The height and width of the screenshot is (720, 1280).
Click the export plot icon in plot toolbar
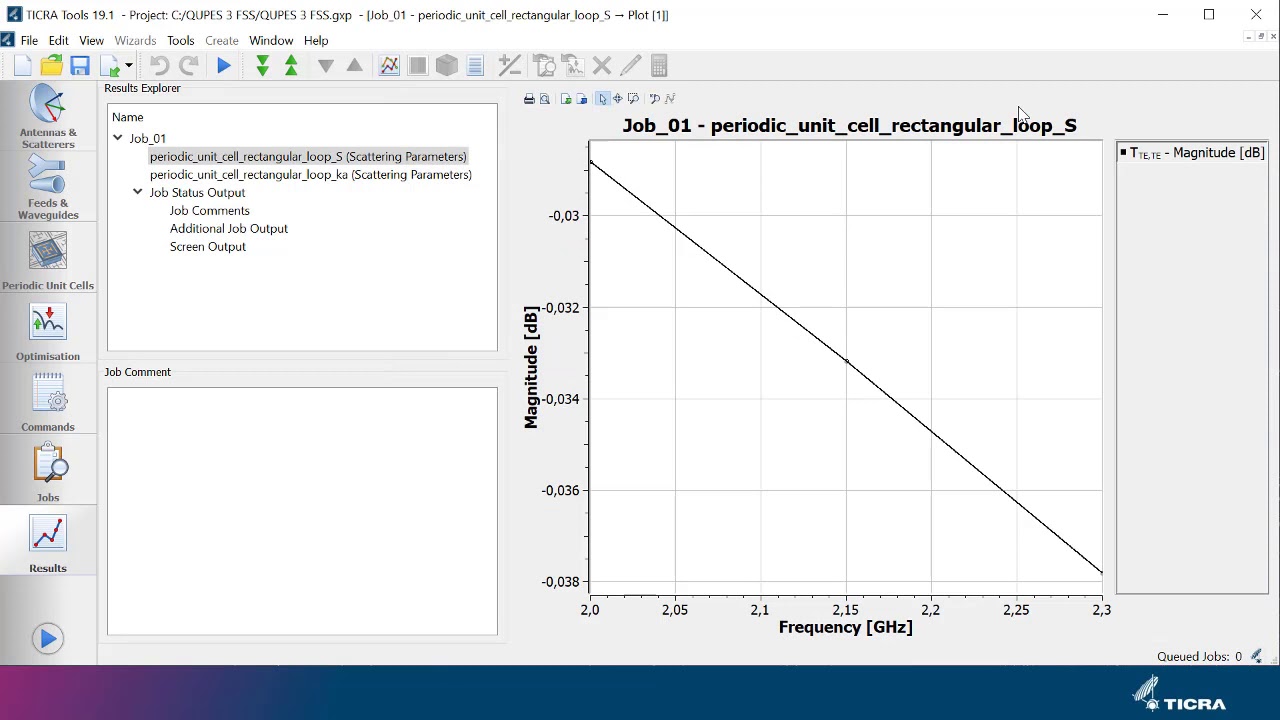coord(566,99)
